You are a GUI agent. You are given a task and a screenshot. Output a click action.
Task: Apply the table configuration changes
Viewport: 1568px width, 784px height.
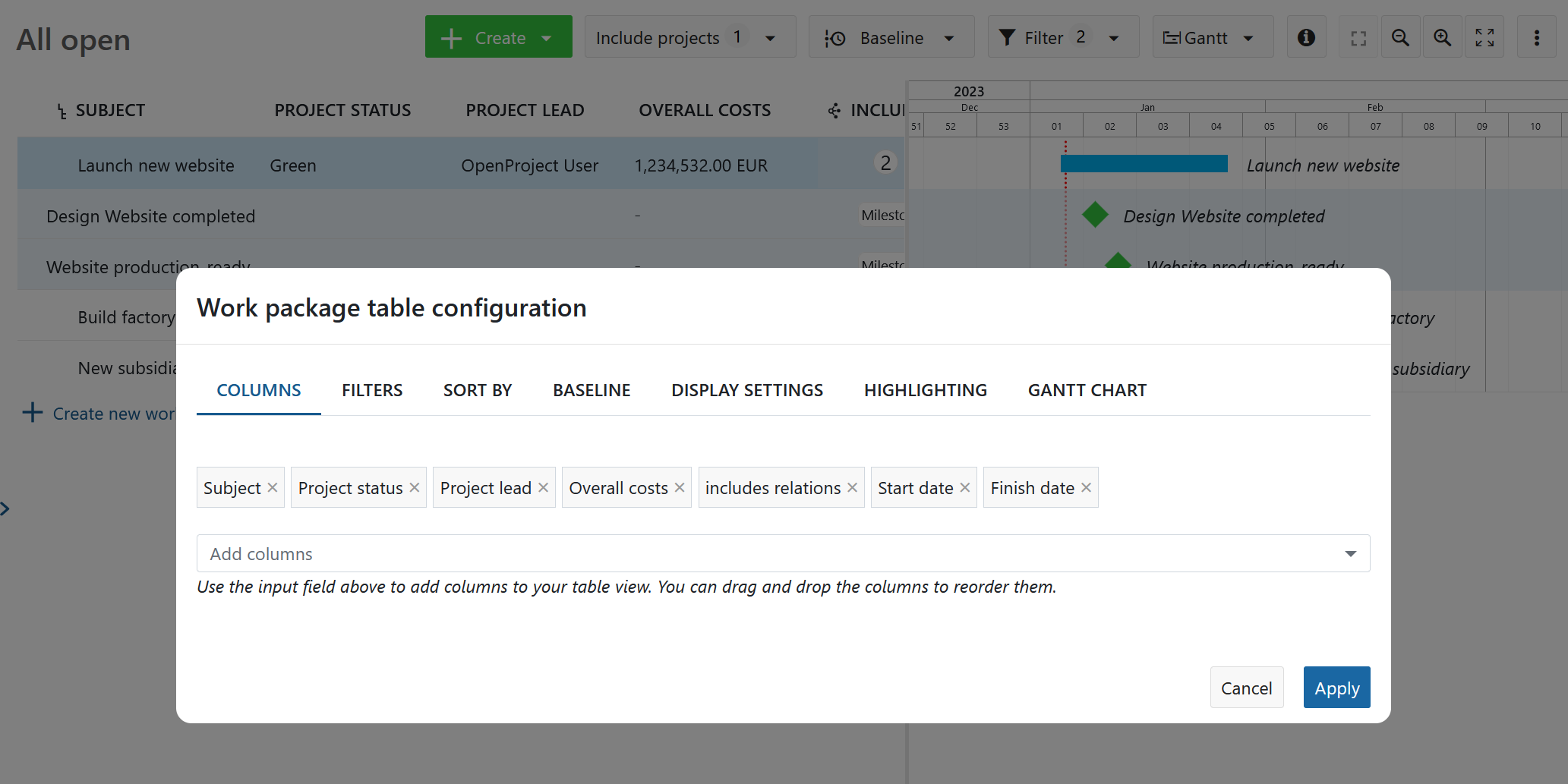click(x=1336, y=687)
